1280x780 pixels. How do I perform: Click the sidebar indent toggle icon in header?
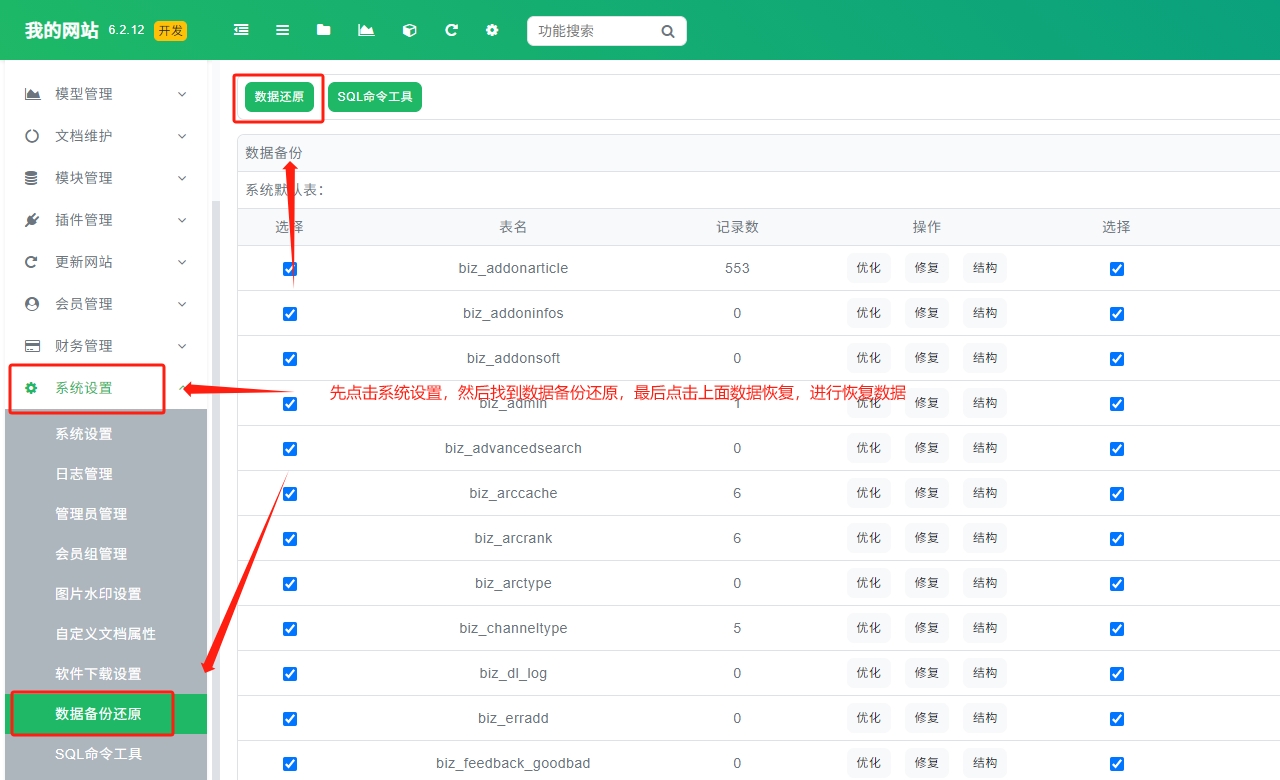pyautogui.click(x=241, y=30)
